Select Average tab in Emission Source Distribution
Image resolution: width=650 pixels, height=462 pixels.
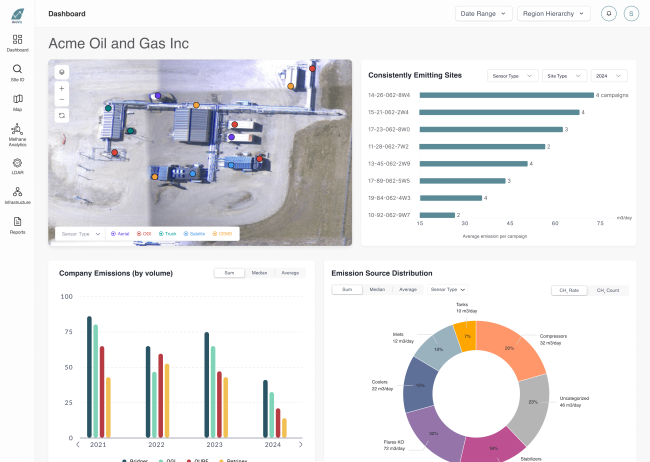pos(408,289)
